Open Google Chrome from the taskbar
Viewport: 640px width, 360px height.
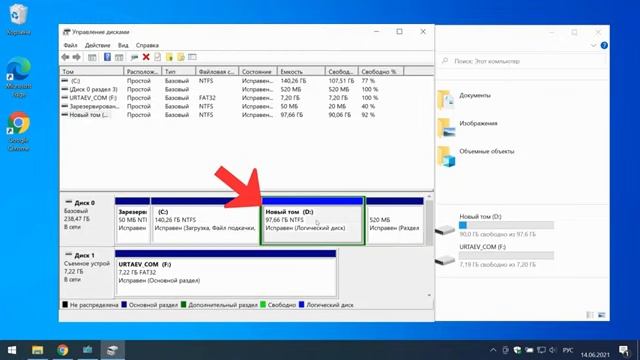[62, 350]
